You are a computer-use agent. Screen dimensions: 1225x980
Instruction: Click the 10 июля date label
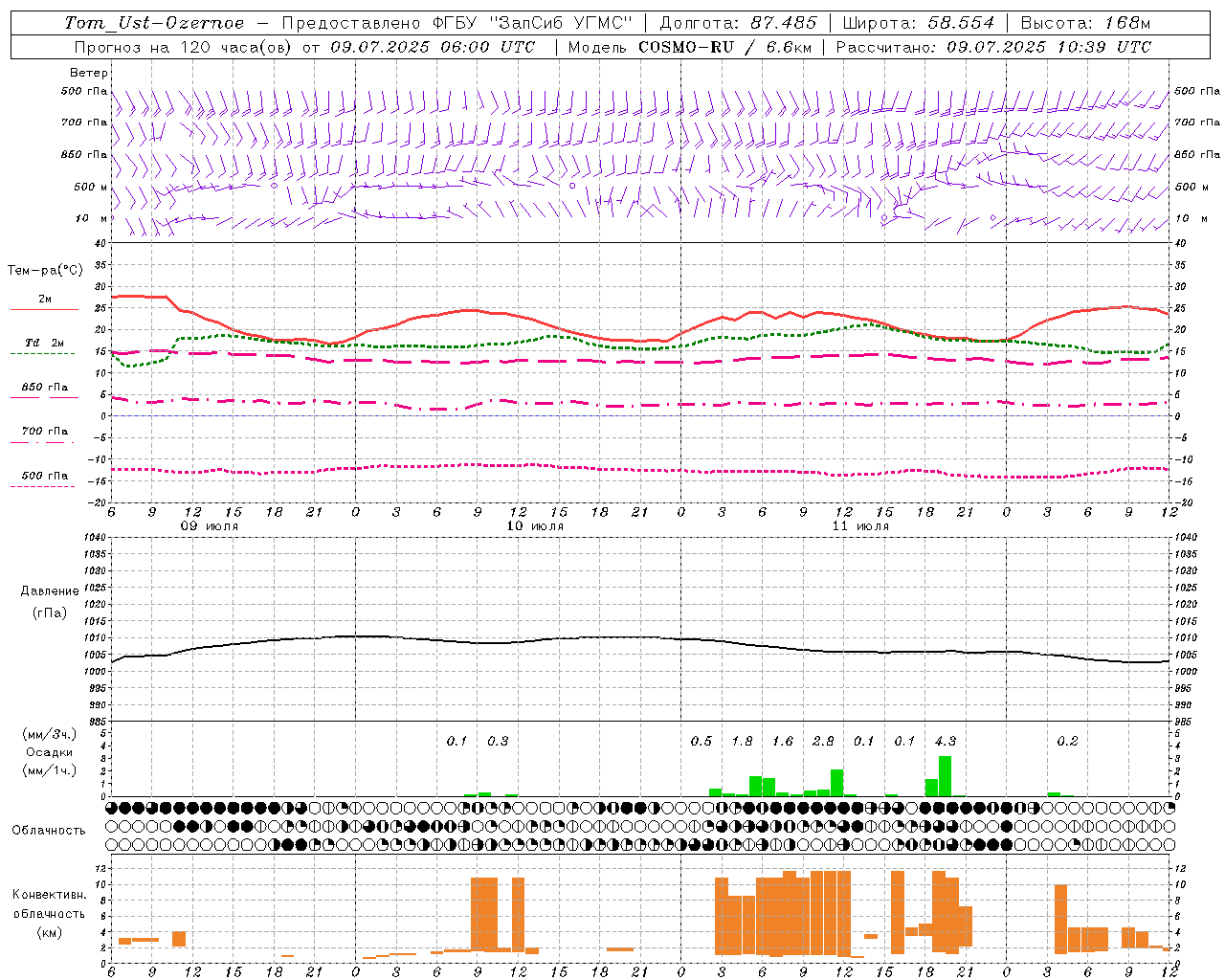pos(535,526)
